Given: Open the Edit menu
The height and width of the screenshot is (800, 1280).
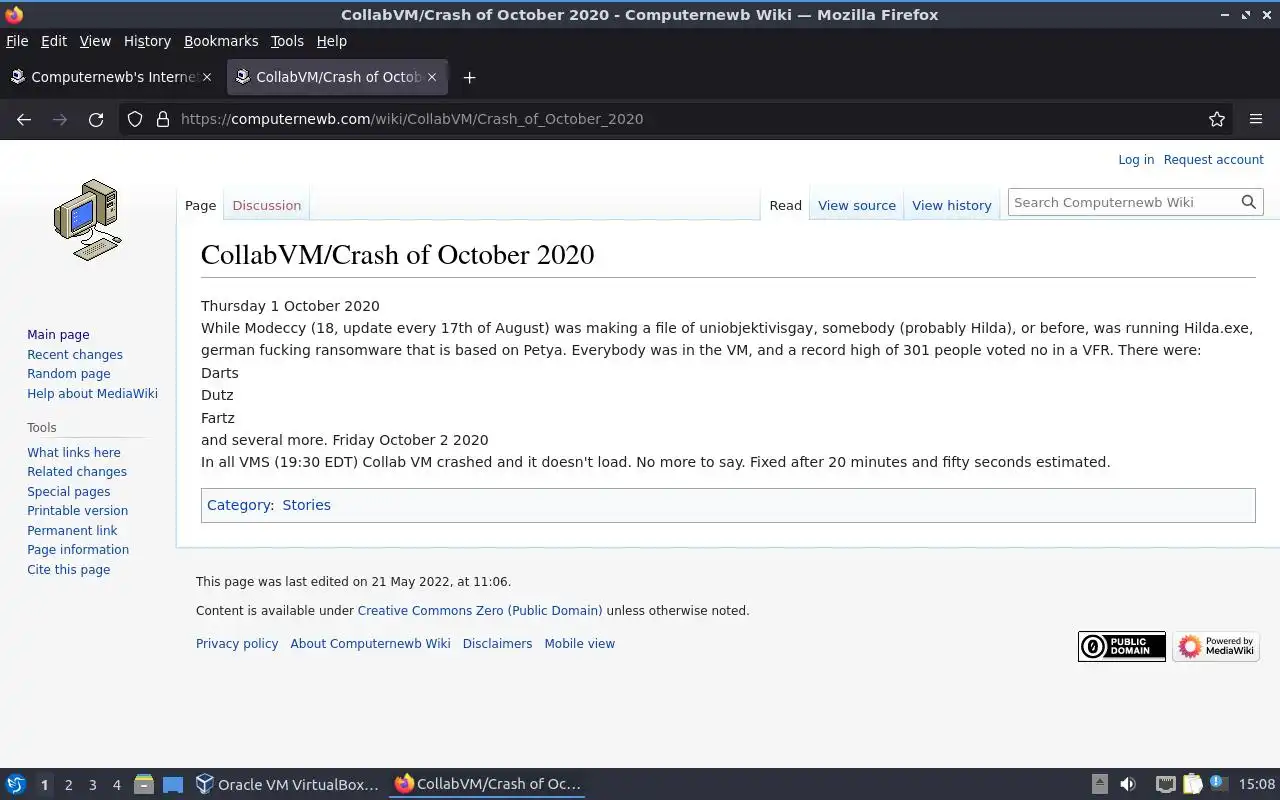Looking at the screenshot, I should 54,41.
